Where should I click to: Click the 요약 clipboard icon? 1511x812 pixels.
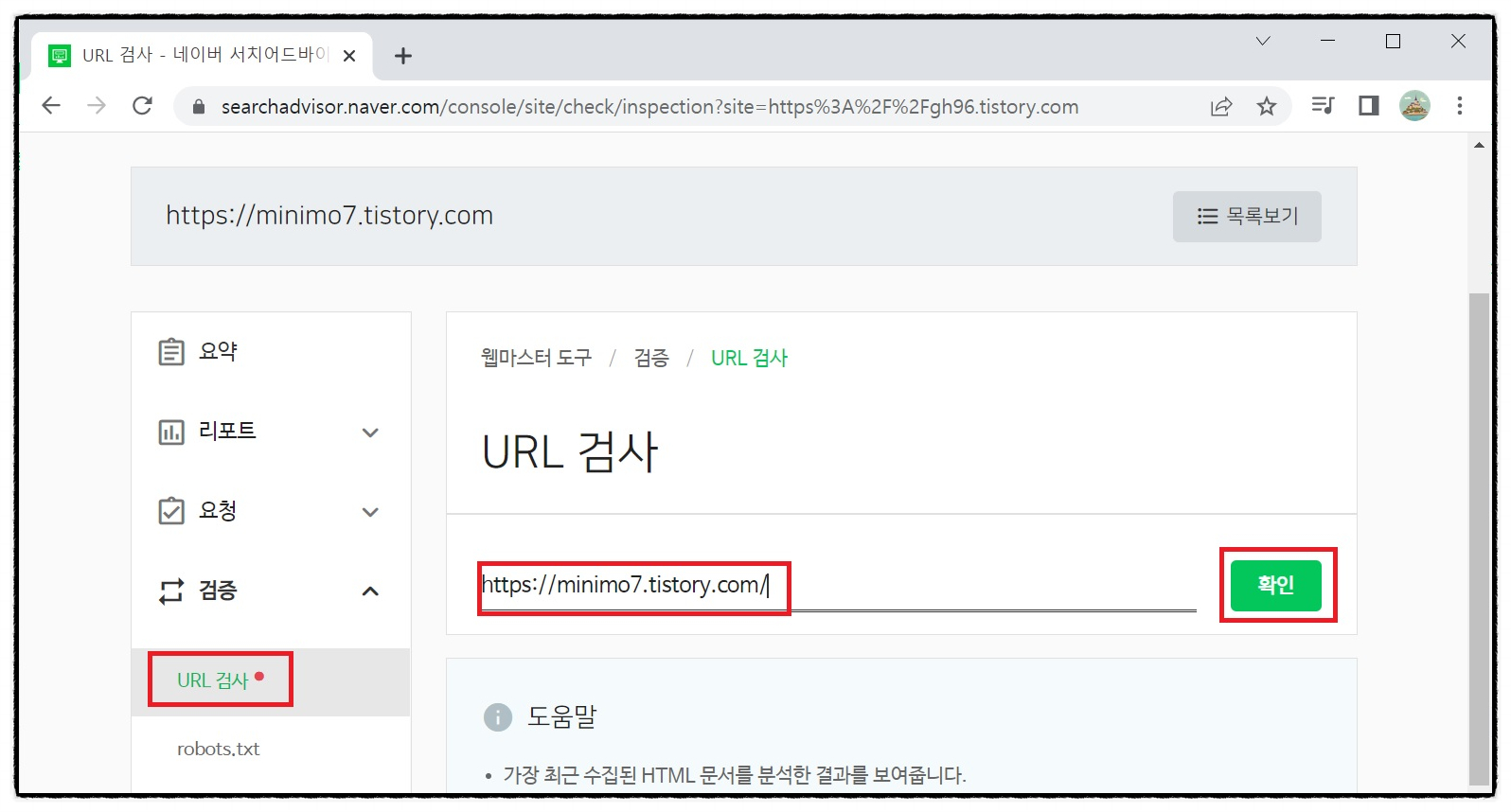tap(171, 352)
